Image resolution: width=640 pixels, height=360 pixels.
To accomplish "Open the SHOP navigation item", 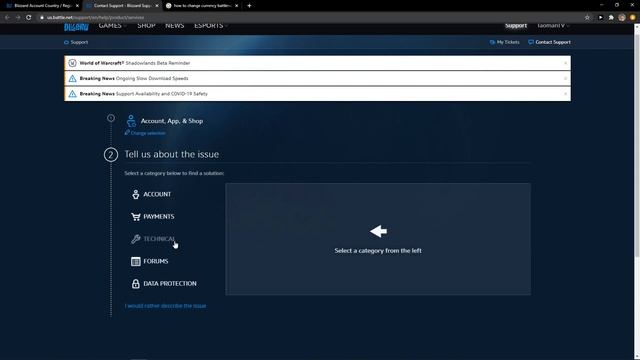I will coord(146,26).
